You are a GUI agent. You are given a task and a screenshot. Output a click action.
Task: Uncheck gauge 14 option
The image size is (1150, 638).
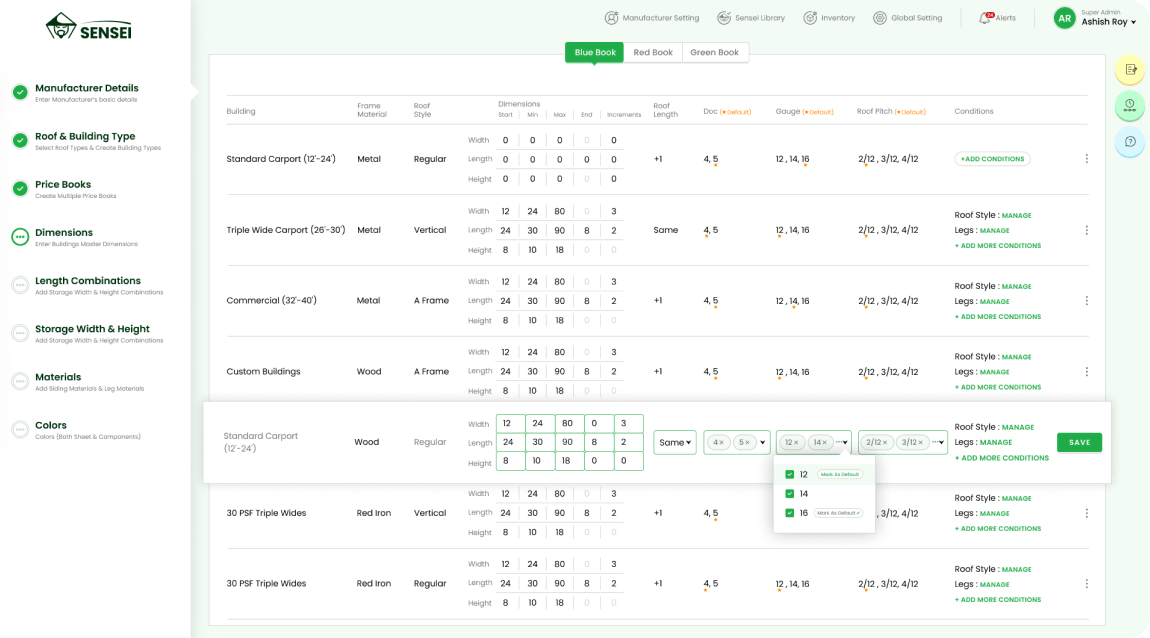(790, 494)
